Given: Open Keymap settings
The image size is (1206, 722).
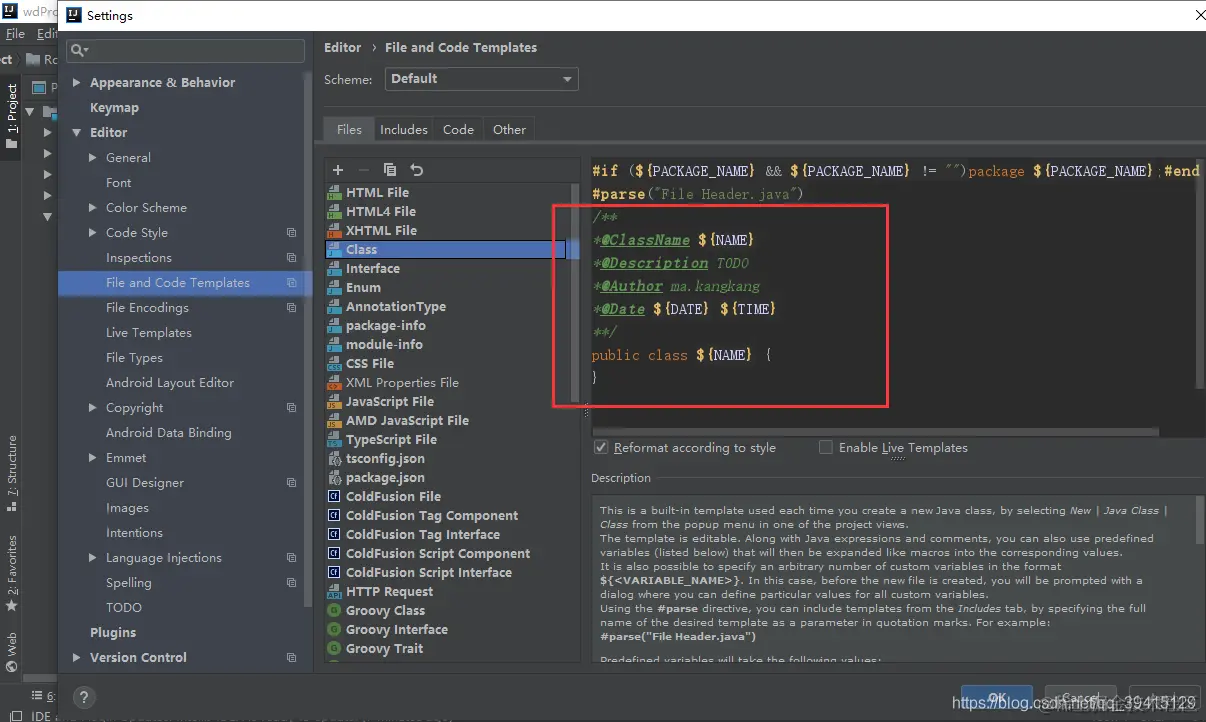Looking at the screenshot, I should (114, 108).
